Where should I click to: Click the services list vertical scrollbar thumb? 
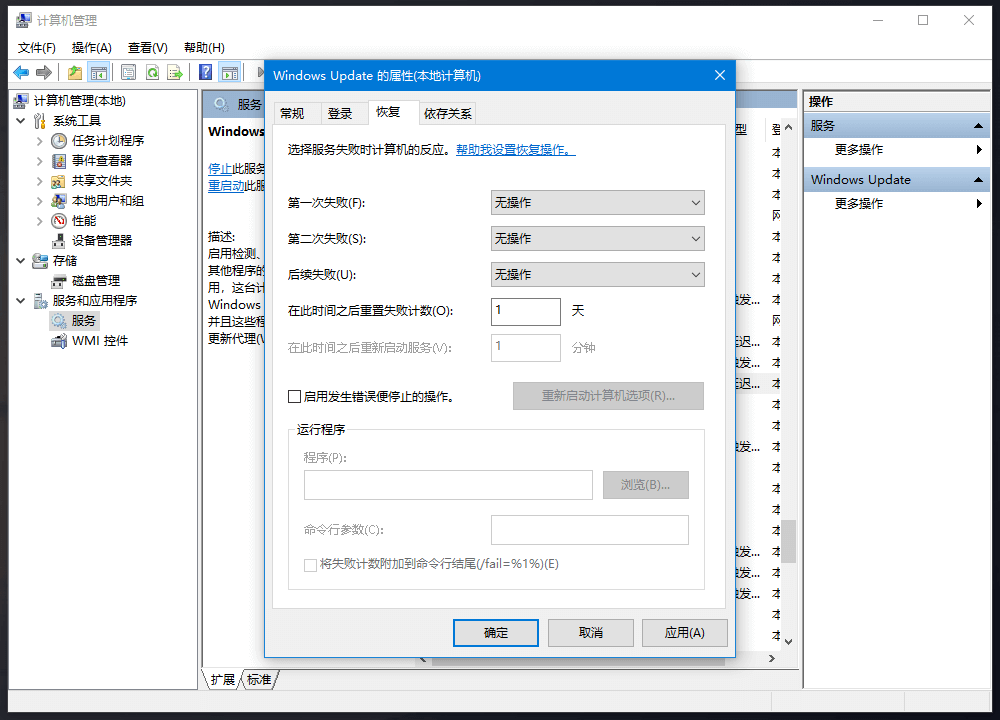789,541
